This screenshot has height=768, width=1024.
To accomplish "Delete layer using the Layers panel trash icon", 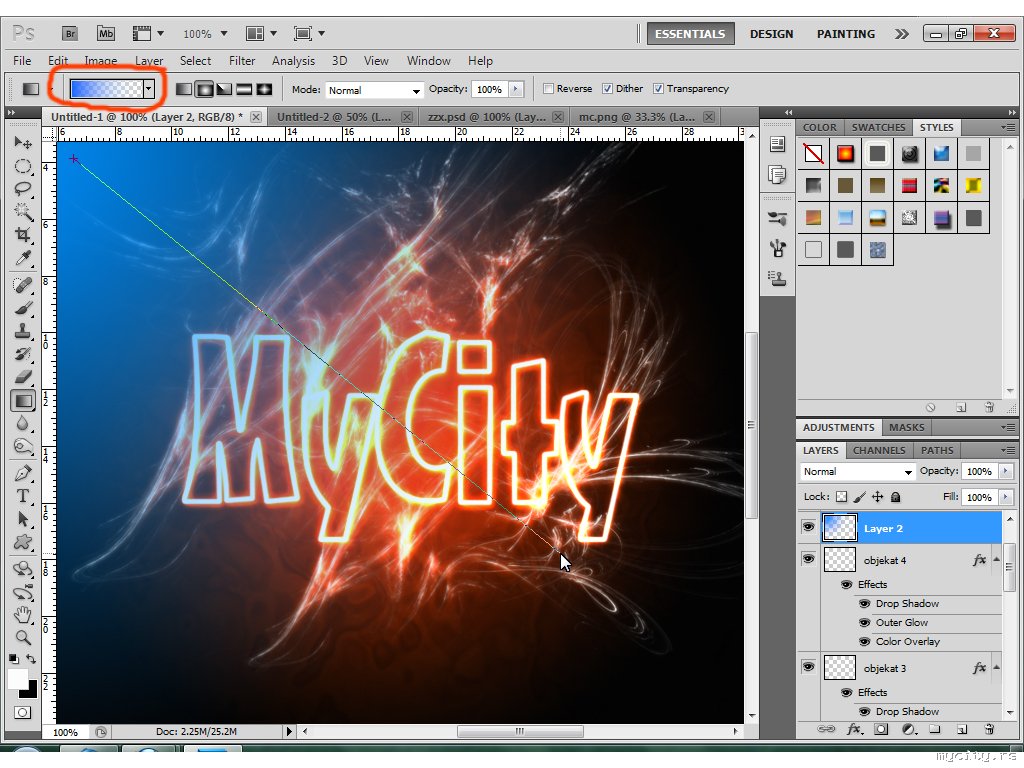I will (988, 730).
